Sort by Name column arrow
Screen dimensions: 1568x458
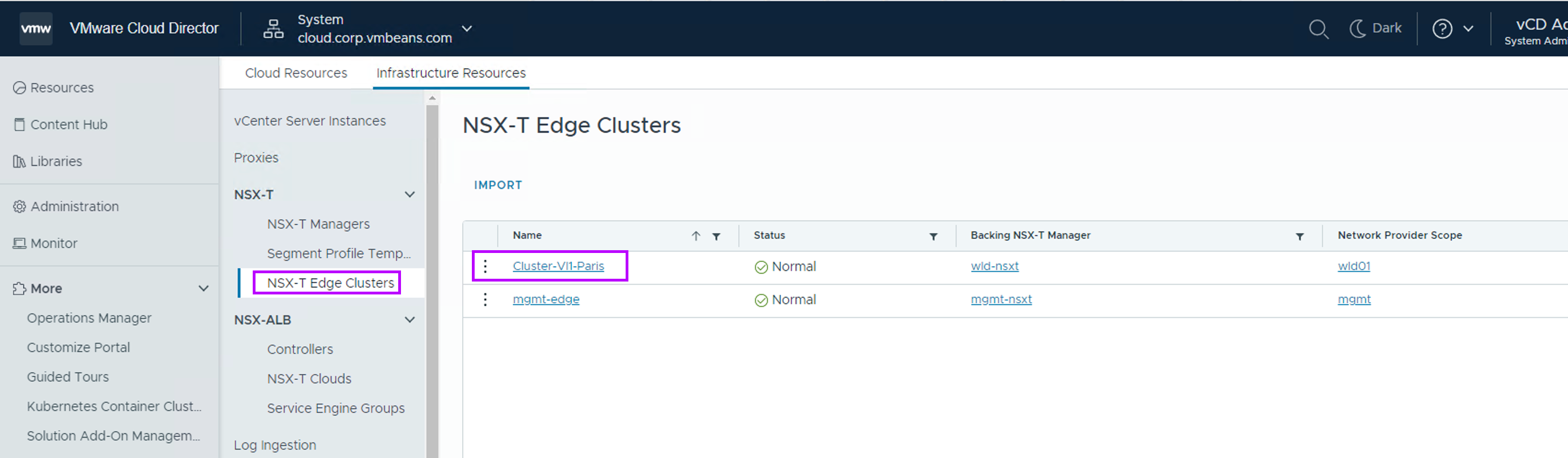point(696,236)
